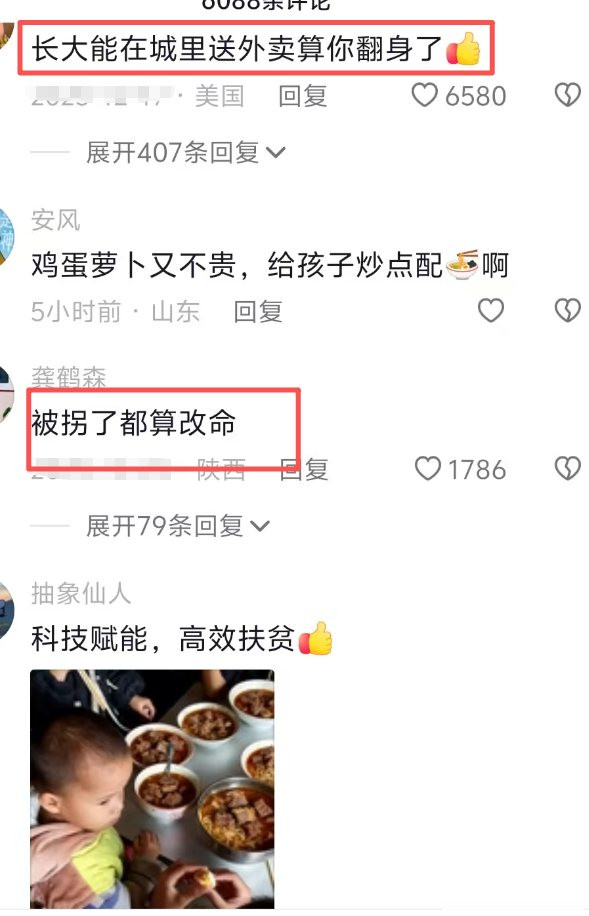Reply to the 送外卖 comment from 美国
The height and width of the screenshot is (916, 589).
click(303, 96)
